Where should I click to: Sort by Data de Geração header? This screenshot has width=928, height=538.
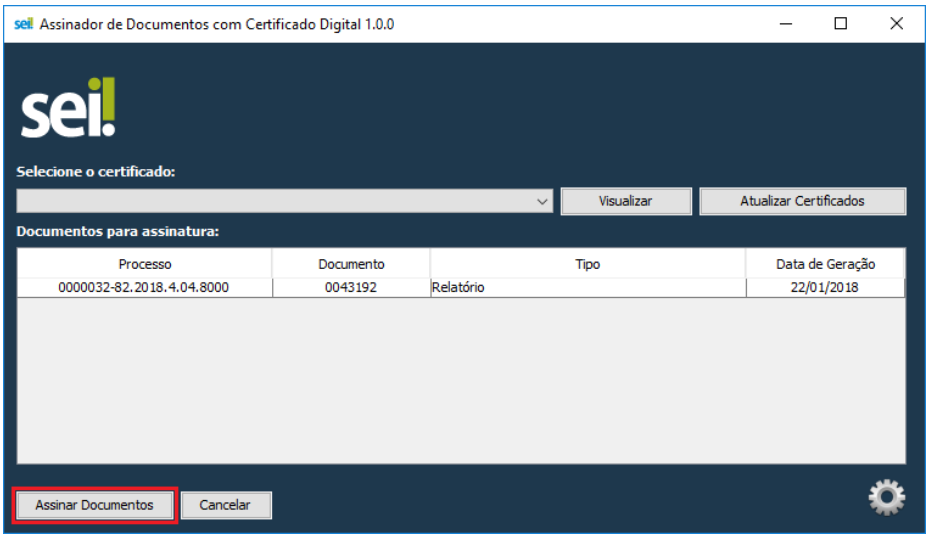pos(825,264)
